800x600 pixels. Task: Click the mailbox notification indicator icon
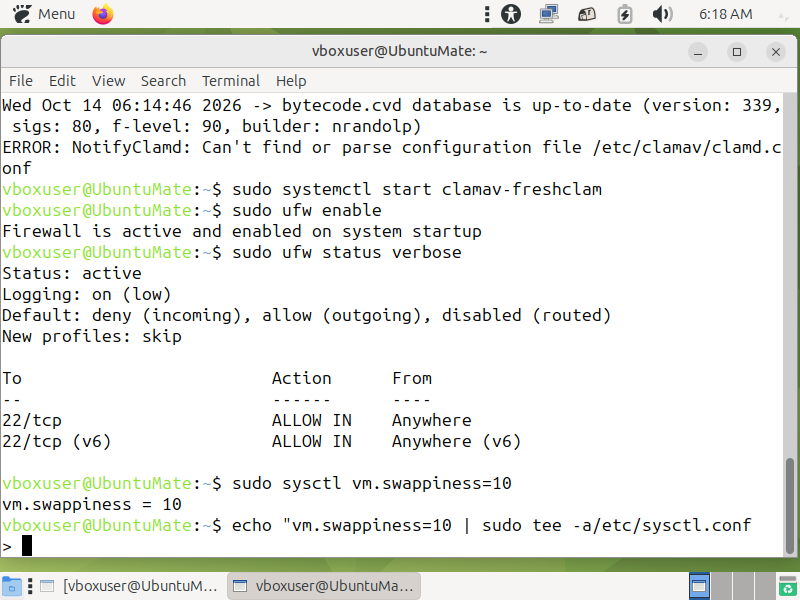pyautogui.click(x=587, y=14)
